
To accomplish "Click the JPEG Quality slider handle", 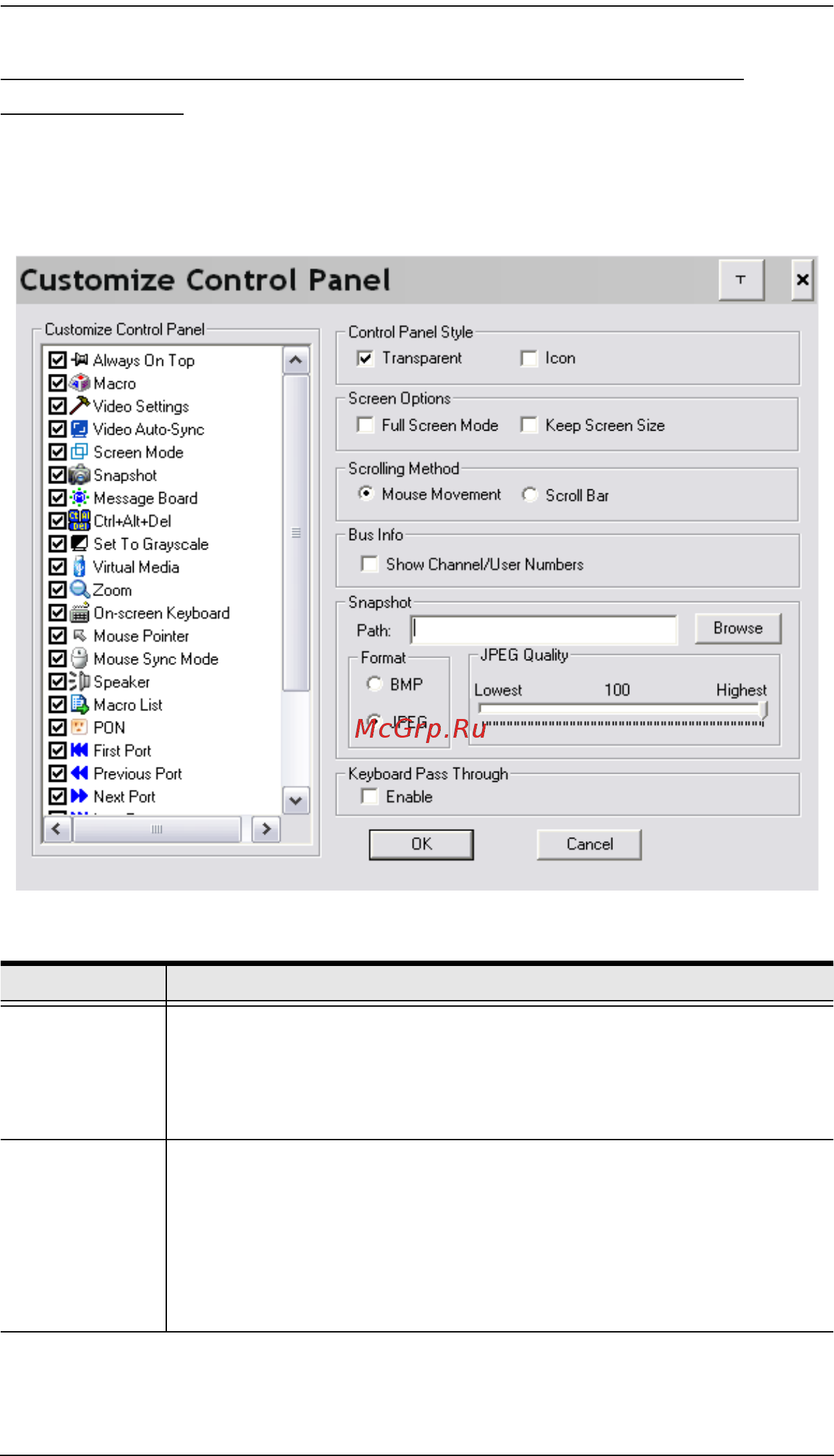I will 763,710.
